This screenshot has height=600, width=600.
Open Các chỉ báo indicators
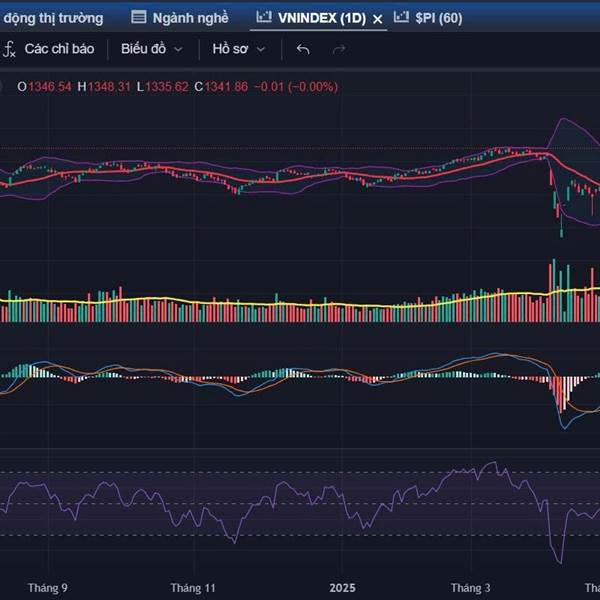[59, 49]
